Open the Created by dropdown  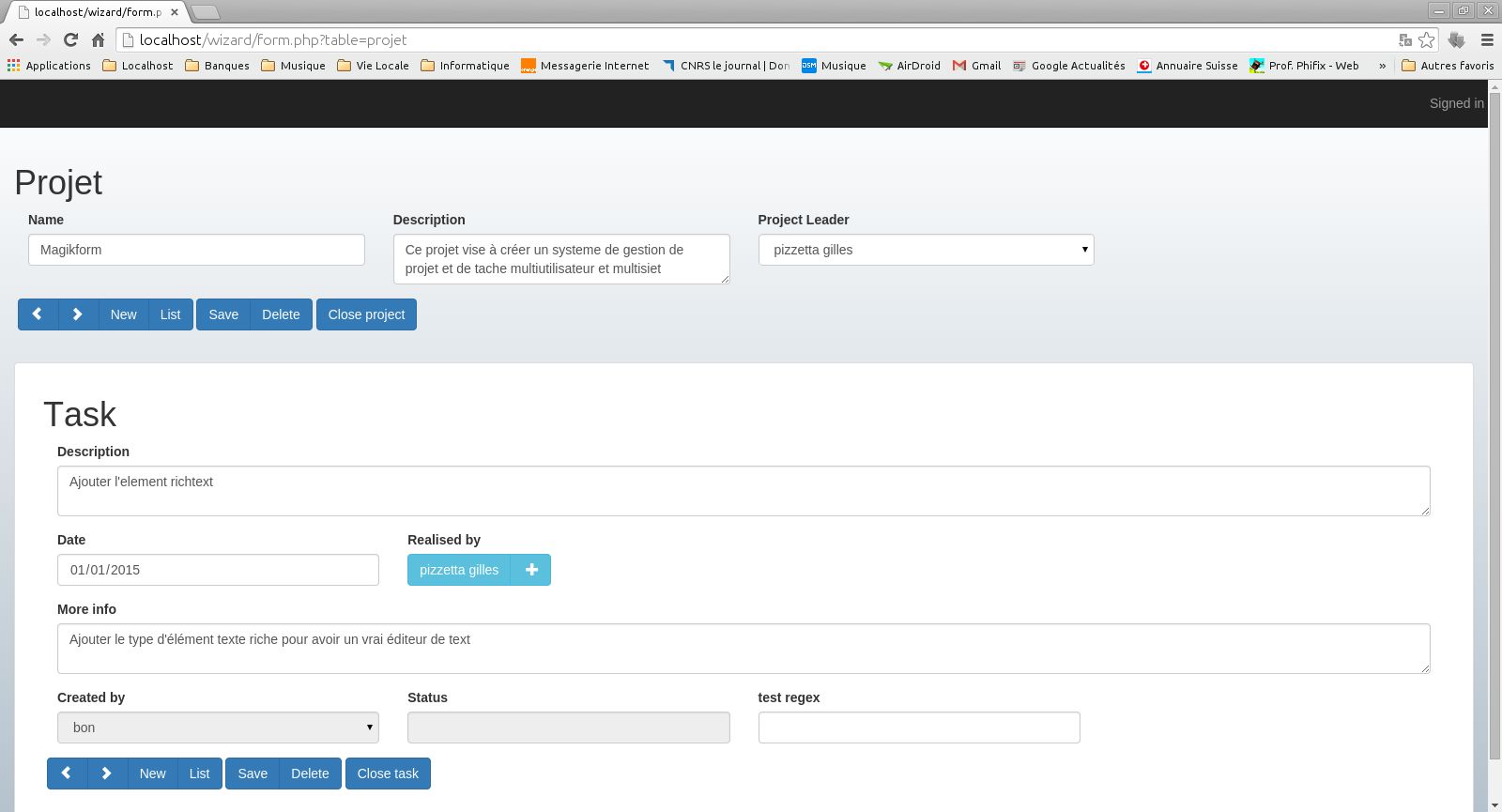[218, 728]
